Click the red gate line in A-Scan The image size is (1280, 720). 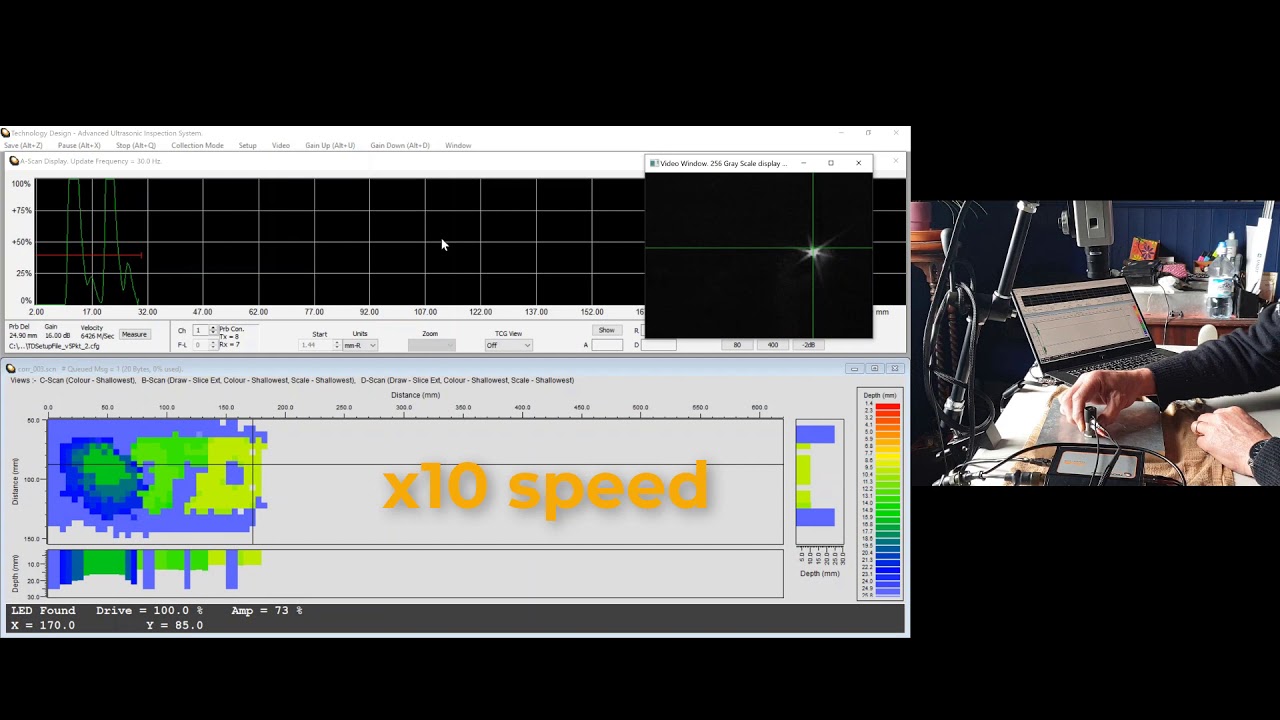click(x=88, y=255)
